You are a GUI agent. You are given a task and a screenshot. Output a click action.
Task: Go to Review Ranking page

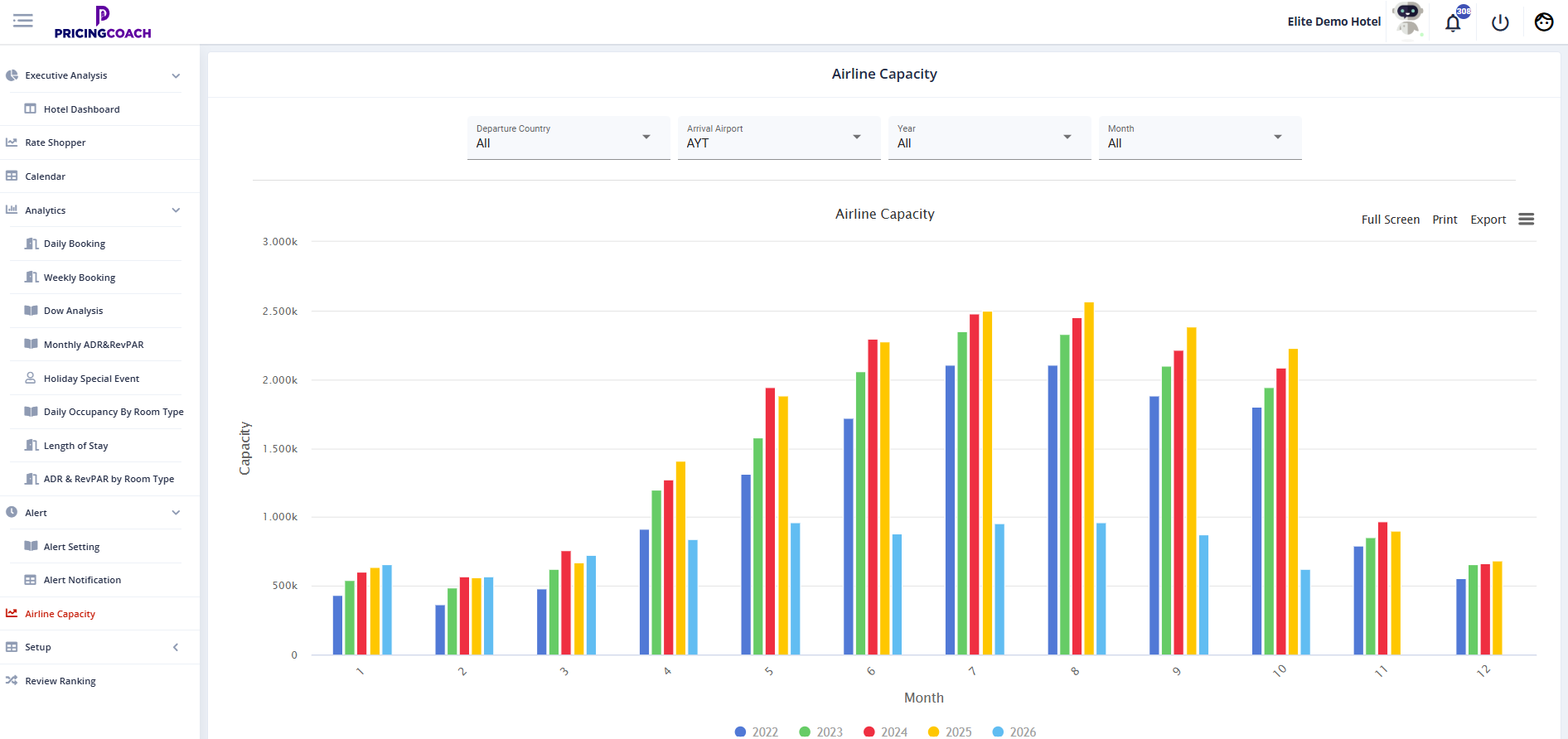click(x=60, y=681)
